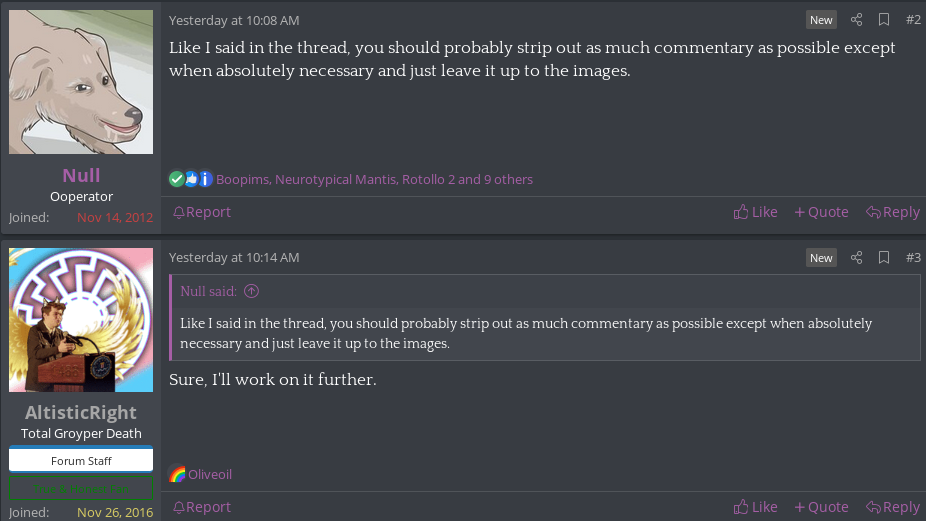The height and width of the screenshot is (521, 926).
Task: Reply to AltisticRight's post
Action: [893, 507]
